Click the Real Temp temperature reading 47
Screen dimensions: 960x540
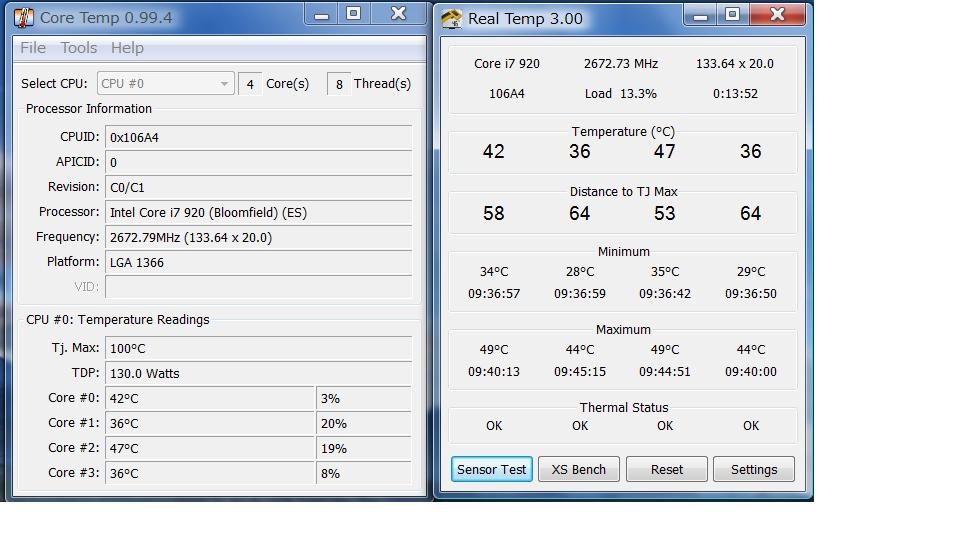[x=664, y=151]
